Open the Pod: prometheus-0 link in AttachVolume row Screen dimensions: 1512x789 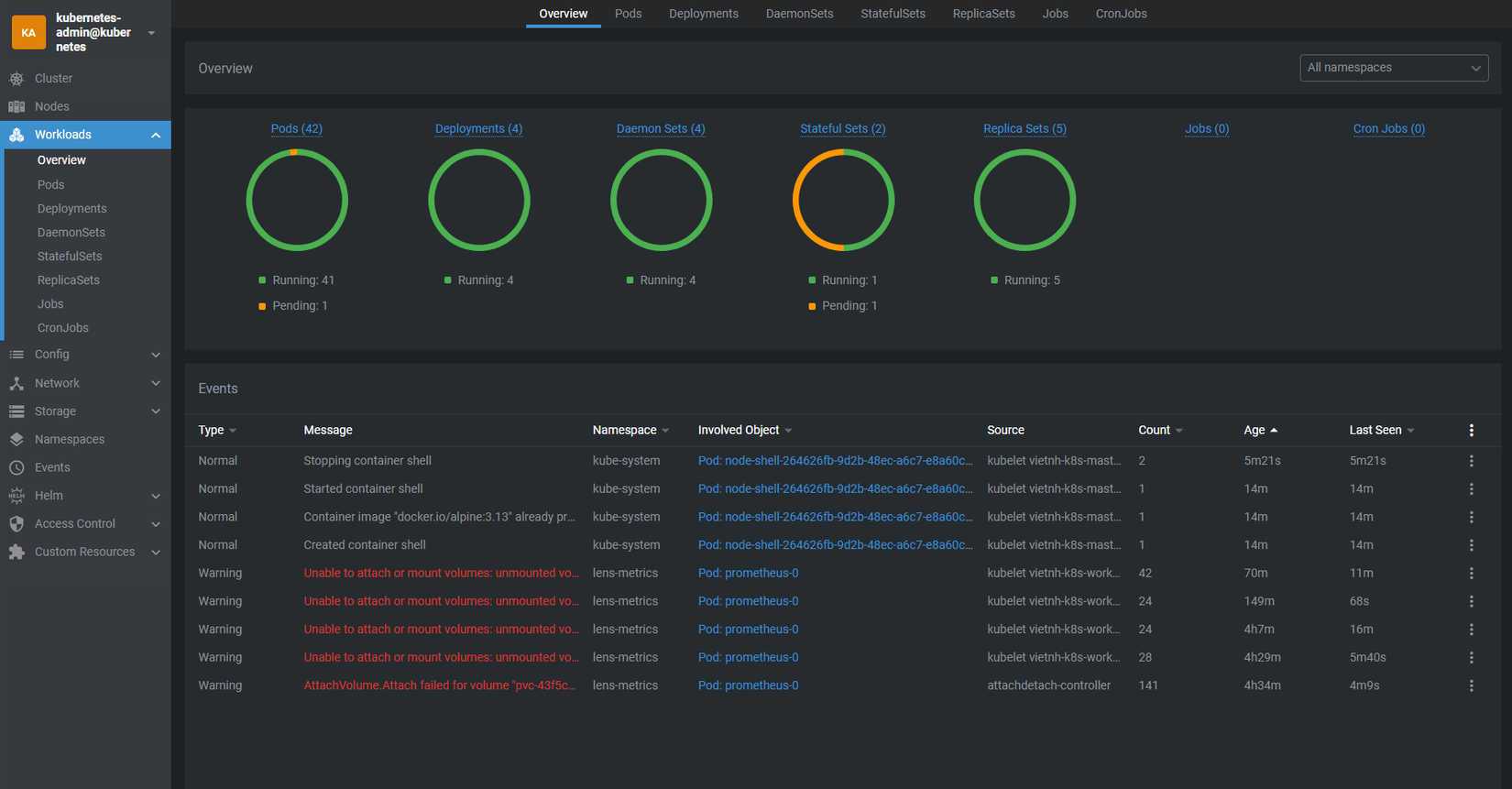point(748,685)
